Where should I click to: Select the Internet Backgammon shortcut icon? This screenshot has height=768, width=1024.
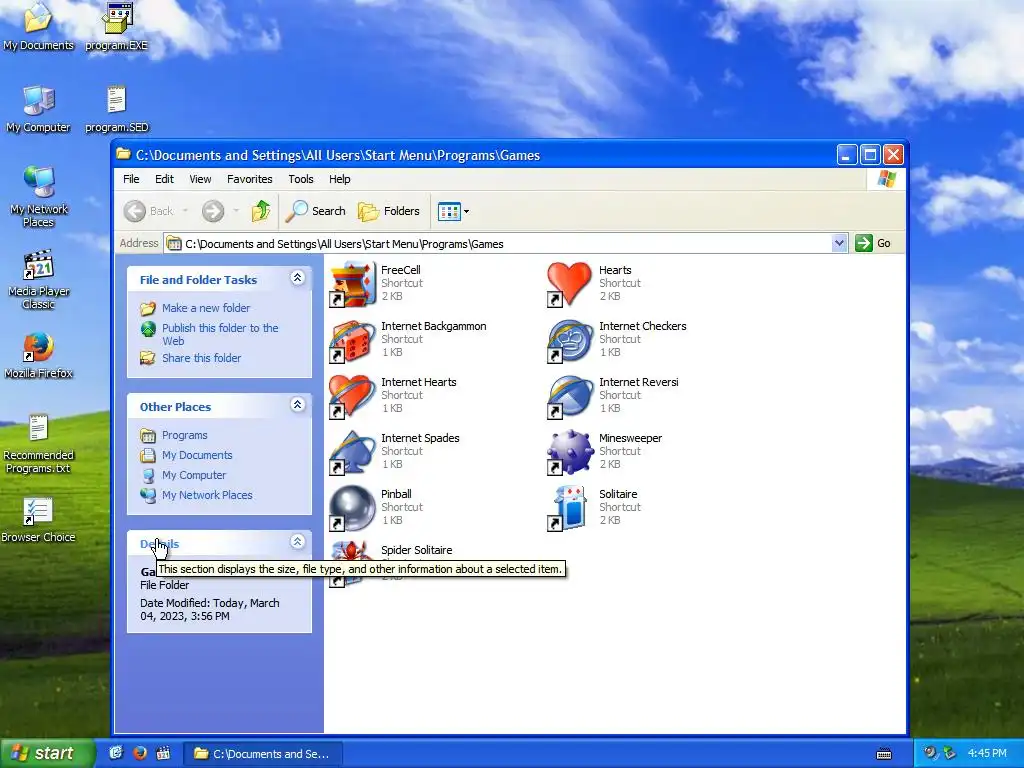point(353,340)
